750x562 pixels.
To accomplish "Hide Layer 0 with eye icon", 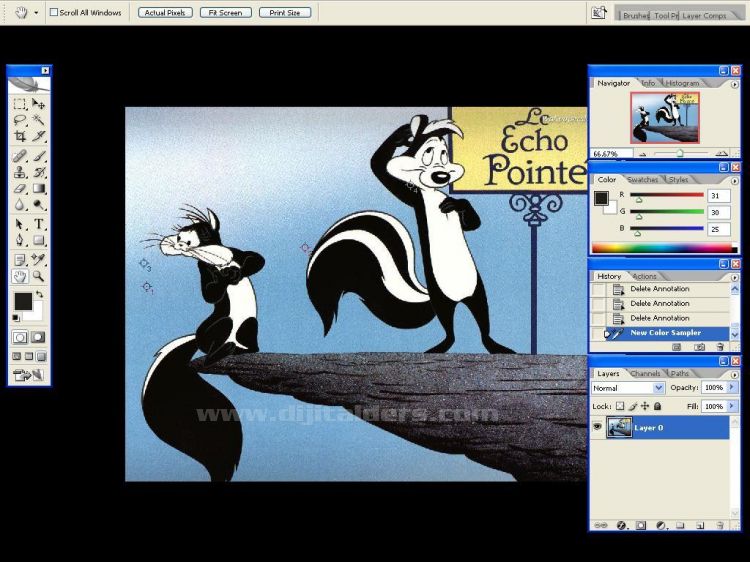I will (597, 427).
